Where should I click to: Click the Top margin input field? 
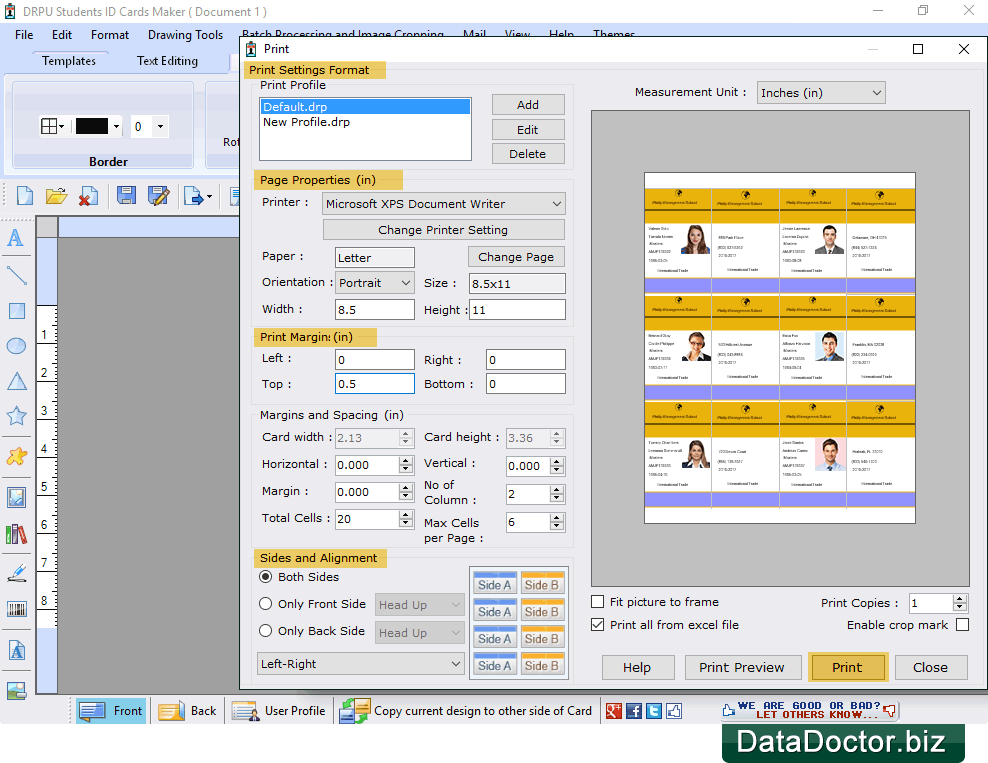[375, 384]
